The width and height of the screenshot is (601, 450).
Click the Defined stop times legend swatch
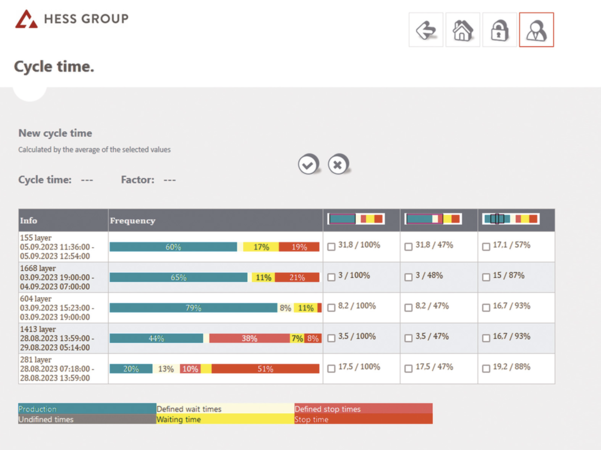[x=363, y=409]
